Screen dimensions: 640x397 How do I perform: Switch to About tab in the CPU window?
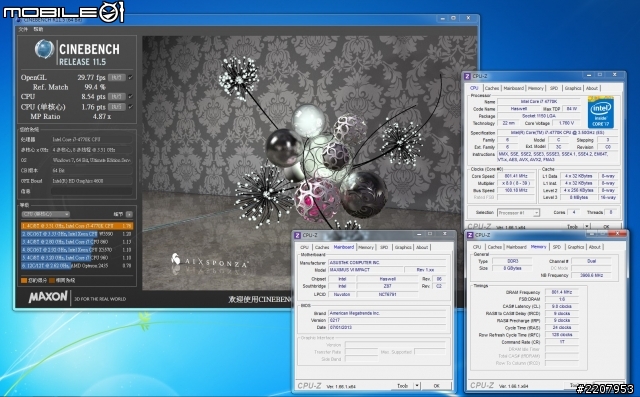[x=592, y=88]
